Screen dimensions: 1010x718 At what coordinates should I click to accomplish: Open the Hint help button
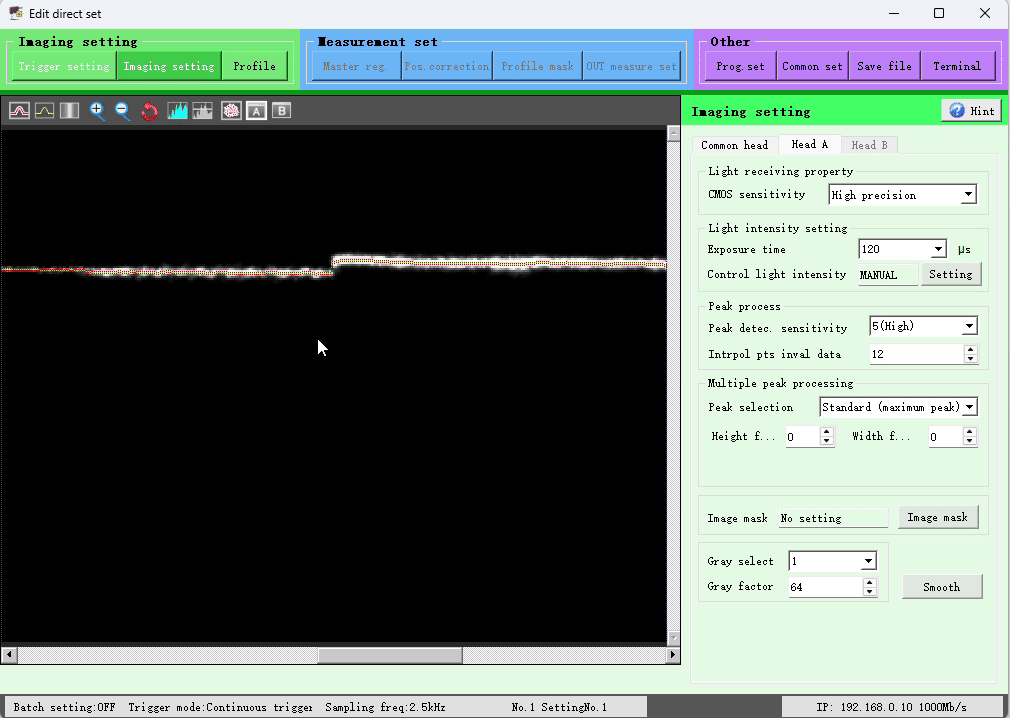tap(971, 111)
